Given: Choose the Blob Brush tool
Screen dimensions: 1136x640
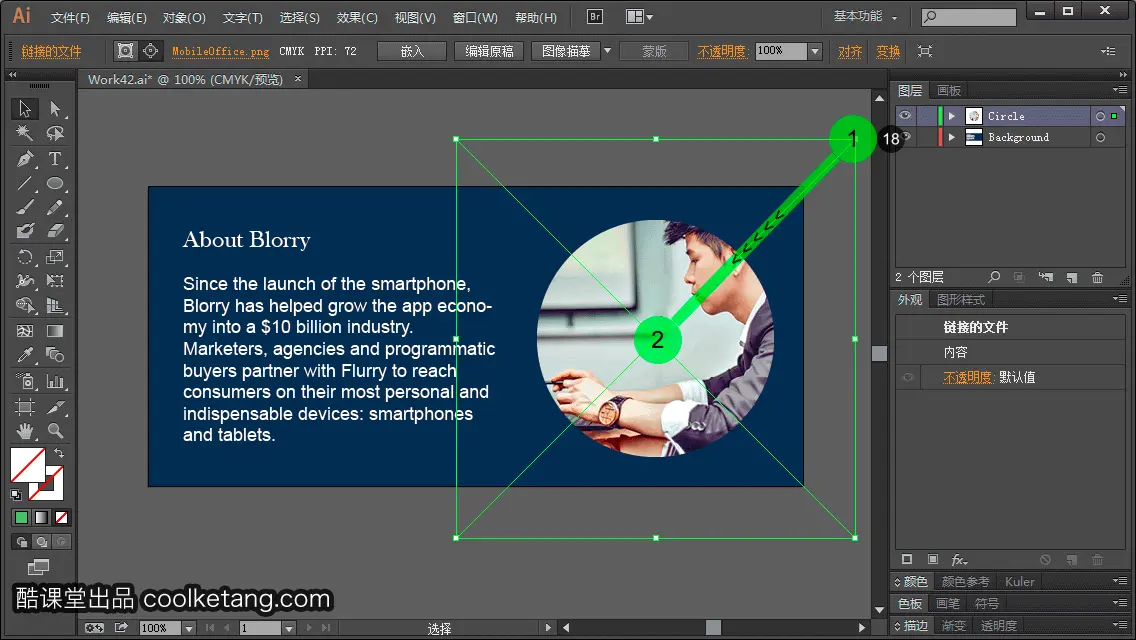Looking at the screenshot, I should tap(25, 232).
